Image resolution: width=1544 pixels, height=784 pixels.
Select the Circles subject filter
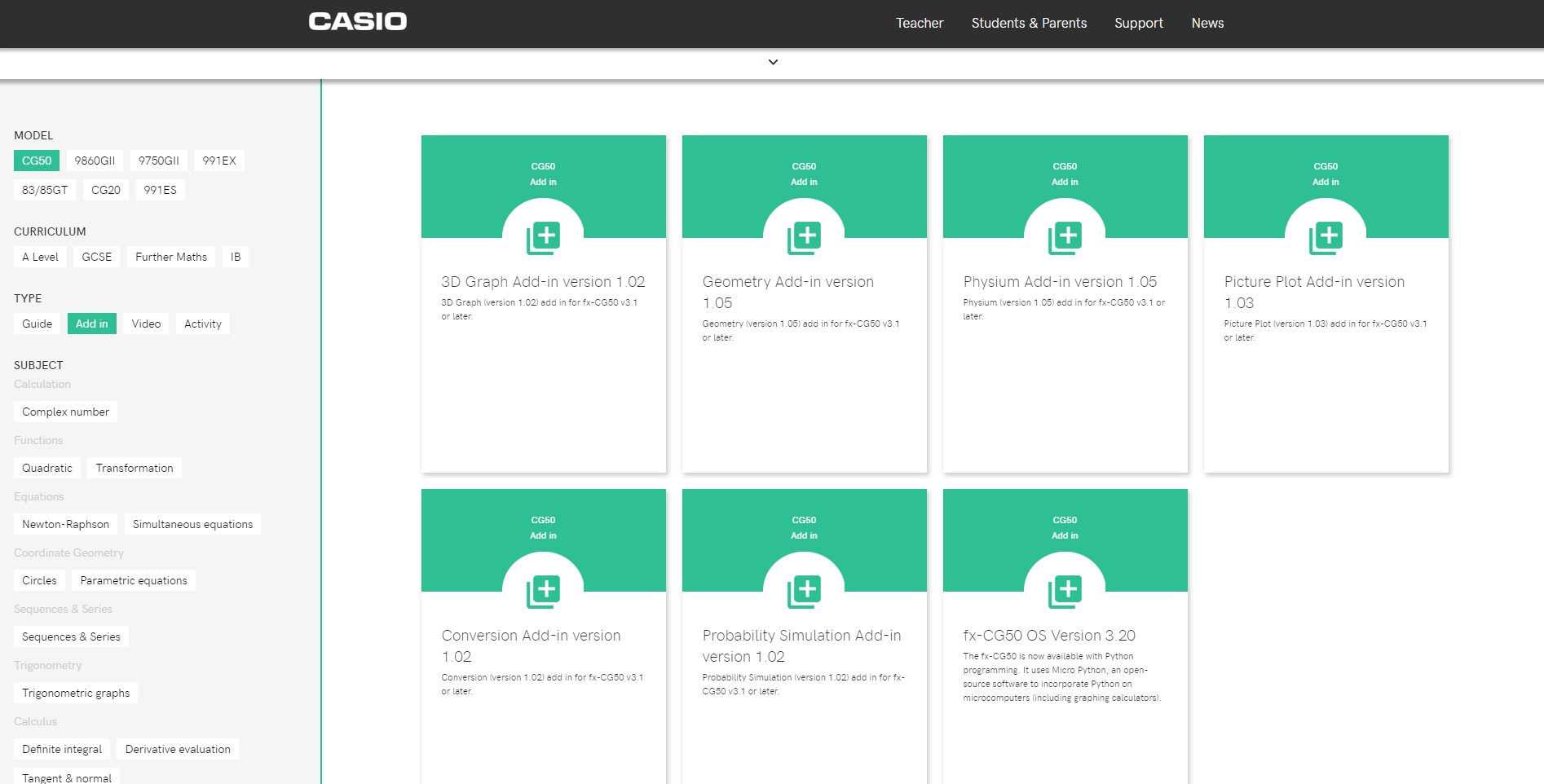click(x=39, y=580)
